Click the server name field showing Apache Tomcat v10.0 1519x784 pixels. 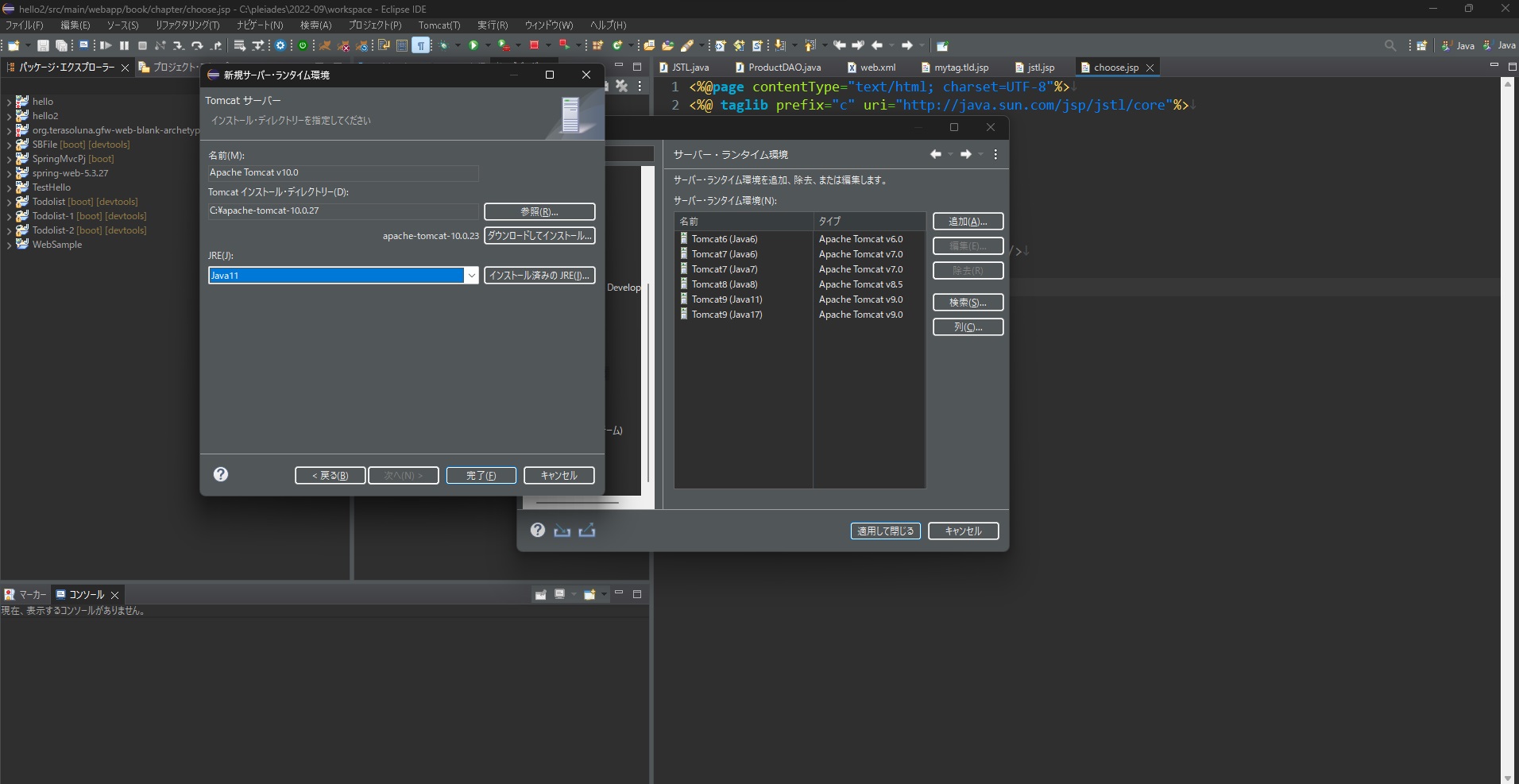pyautogui.click(x=342, y=173)
